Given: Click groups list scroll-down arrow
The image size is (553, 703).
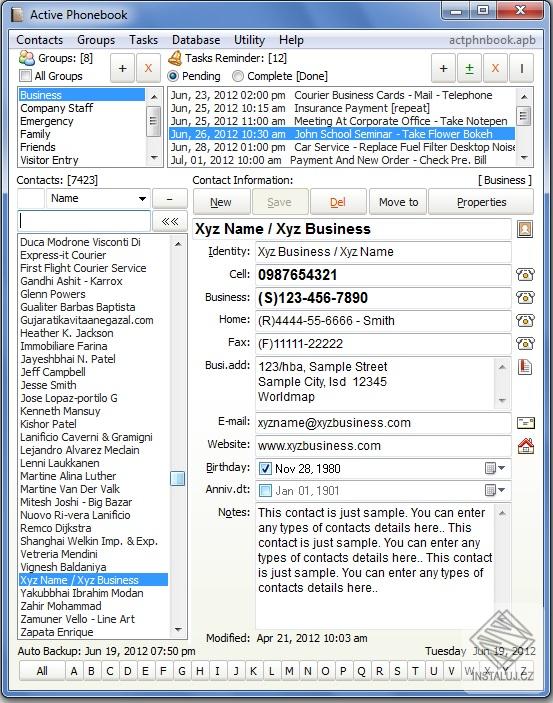Looking at the screenshot, I should pyautogui.click(x=154, y=158).
